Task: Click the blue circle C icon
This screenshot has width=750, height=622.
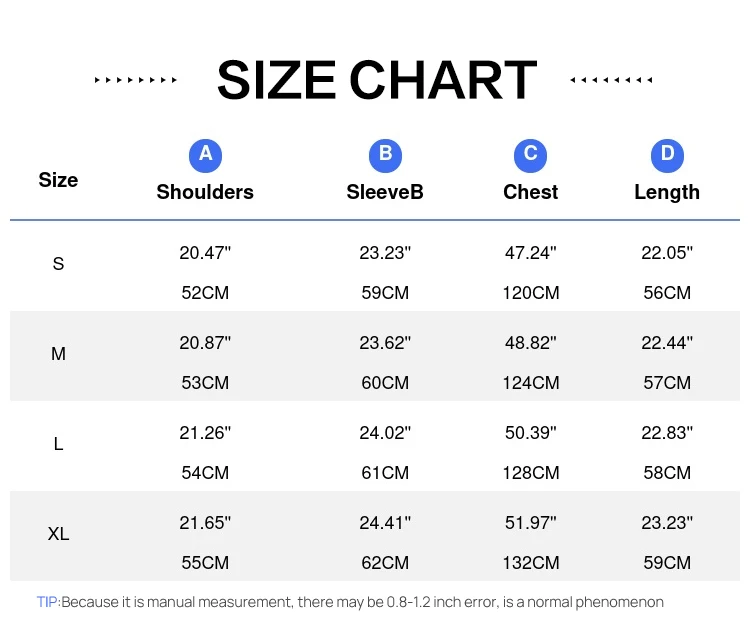Action: coord(530,154)
